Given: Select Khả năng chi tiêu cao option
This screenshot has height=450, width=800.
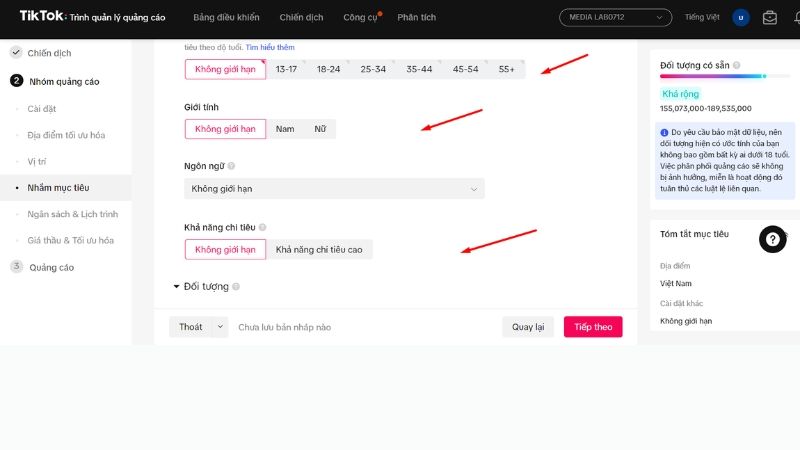Looking at the screenshot, I should click(319, 249).
